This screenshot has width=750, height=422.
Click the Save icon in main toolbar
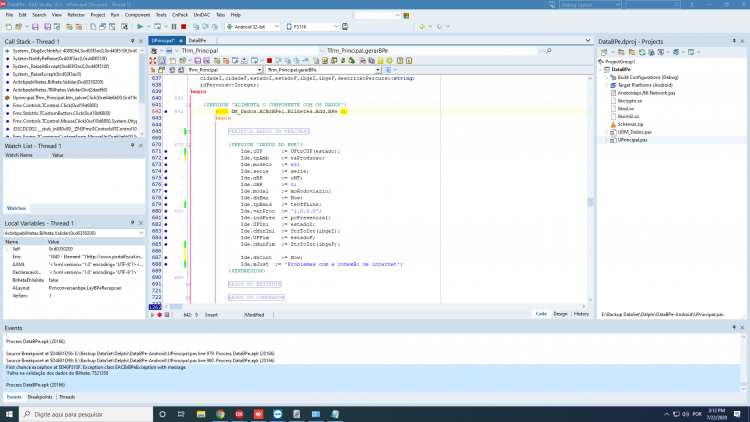tap(35, 27)
